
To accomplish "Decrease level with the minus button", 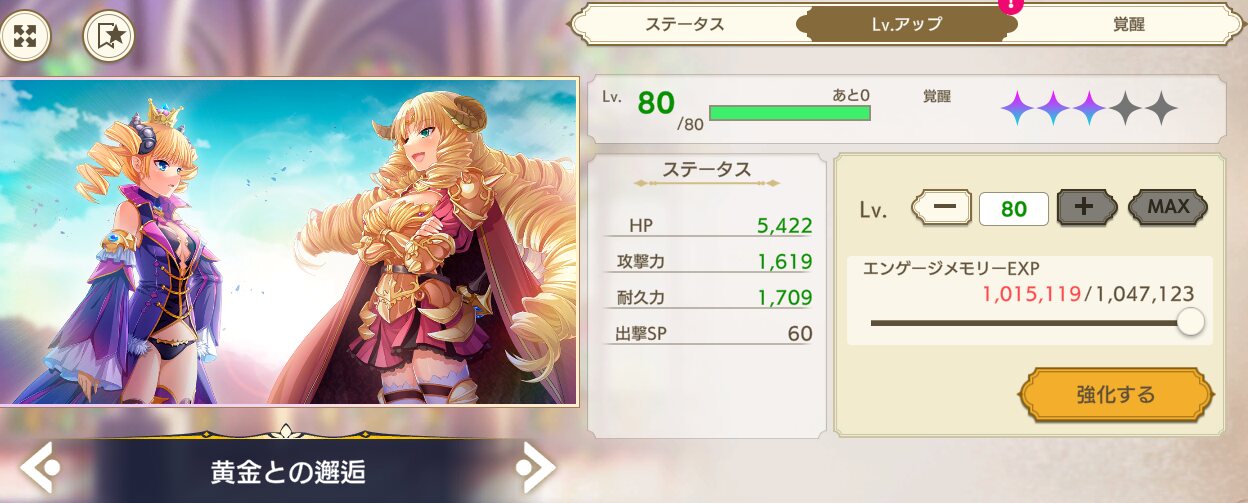I will click(x=941, y=208).
